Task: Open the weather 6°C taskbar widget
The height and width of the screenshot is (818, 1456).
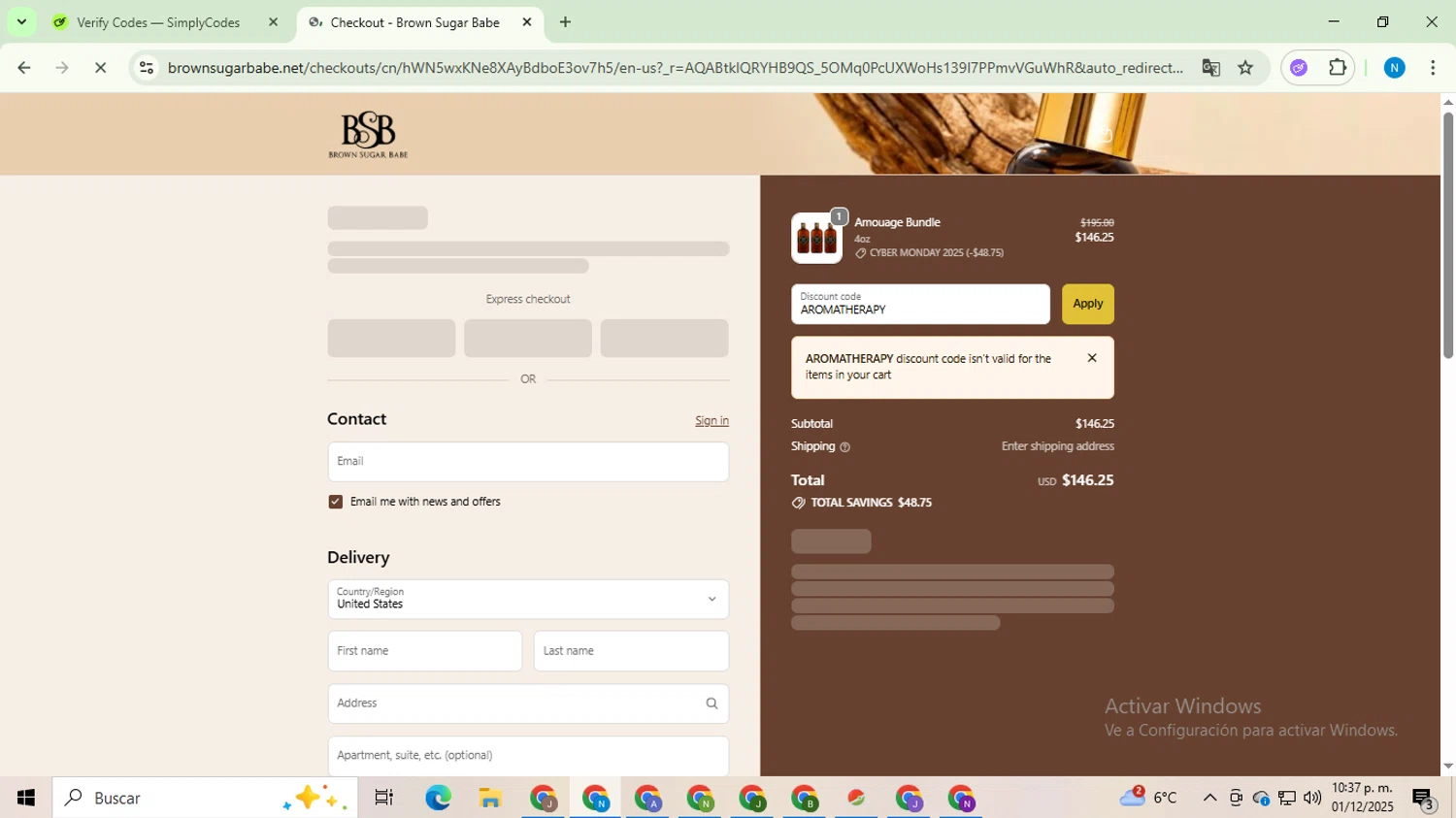Action: (x=1150, y=798)
